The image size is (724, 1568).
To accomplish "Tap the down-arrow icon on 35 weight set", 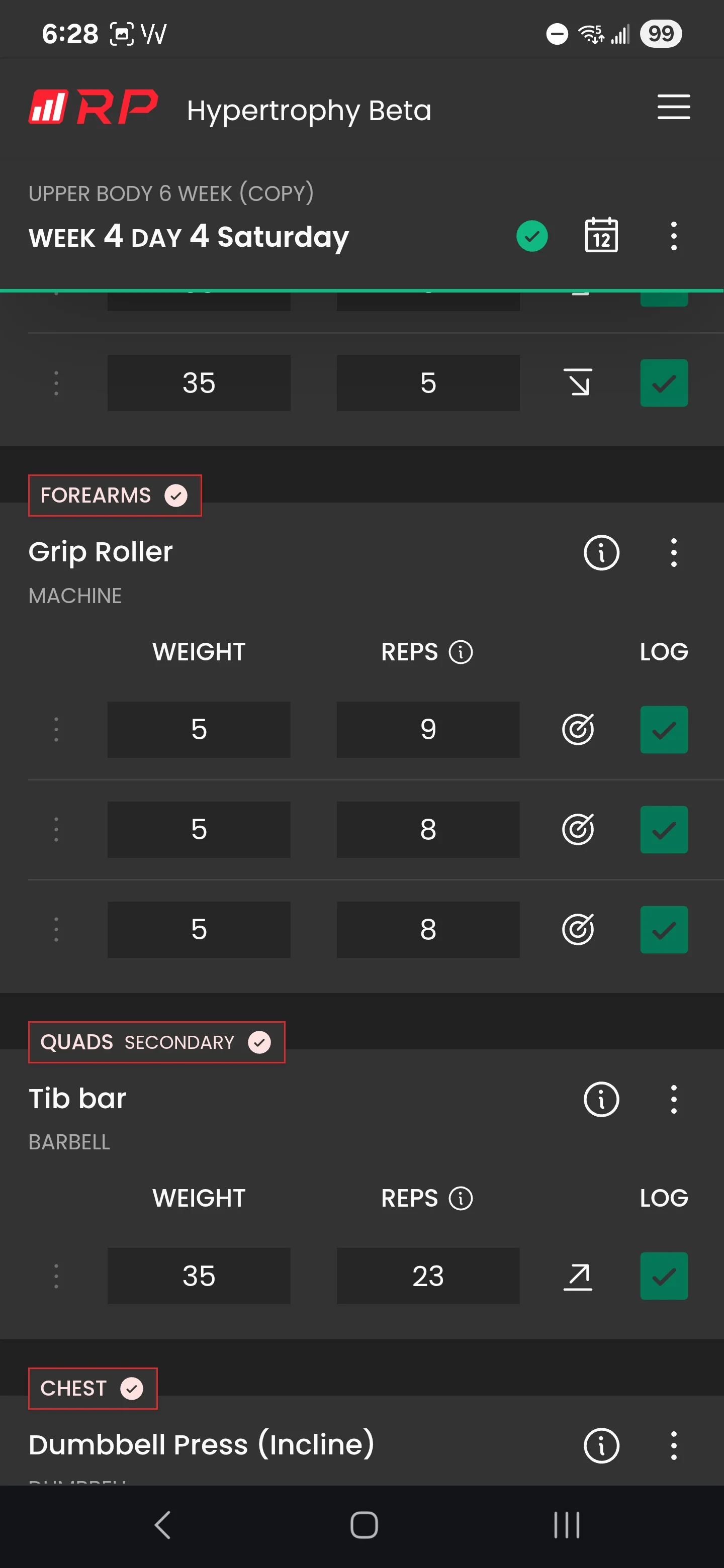I will click(x=577, y=383).
